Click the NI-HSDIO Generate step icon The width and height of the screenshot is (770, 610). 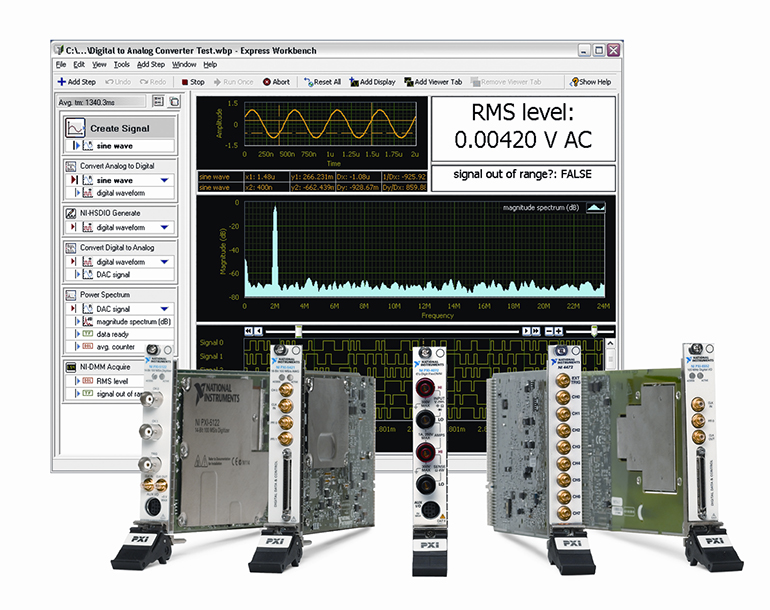click(71, 213)
